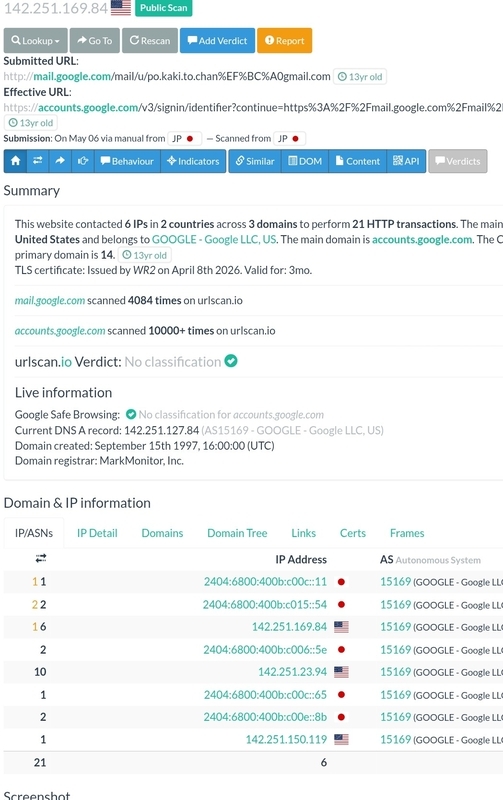503x800 pixels.
Task: Open HTTP transactions arrows icon tab
Action: point(38,161)
